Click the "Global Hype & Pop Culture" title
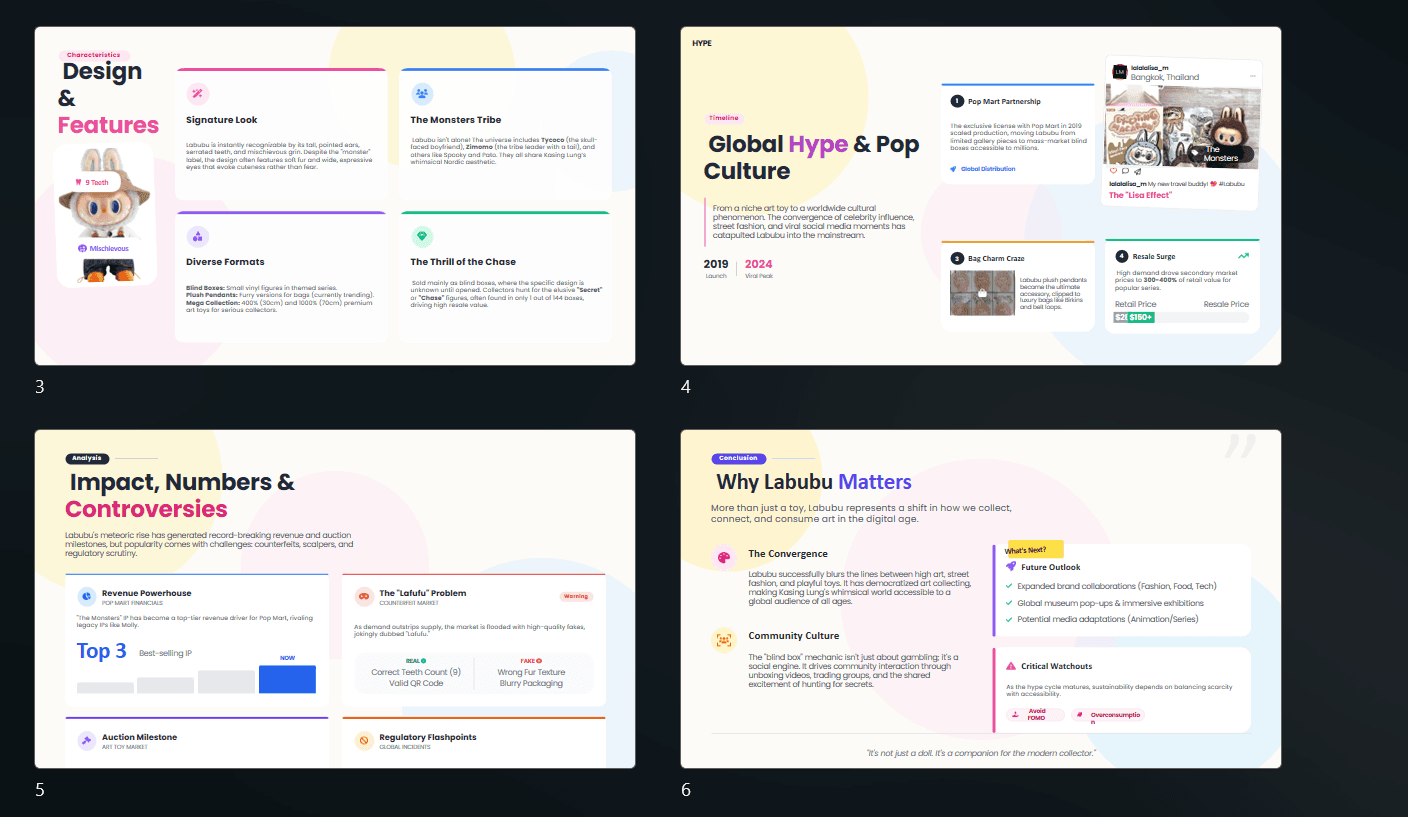Image resolution: width=1408 pixels, height=817 pixels. [x=812, y=157]
